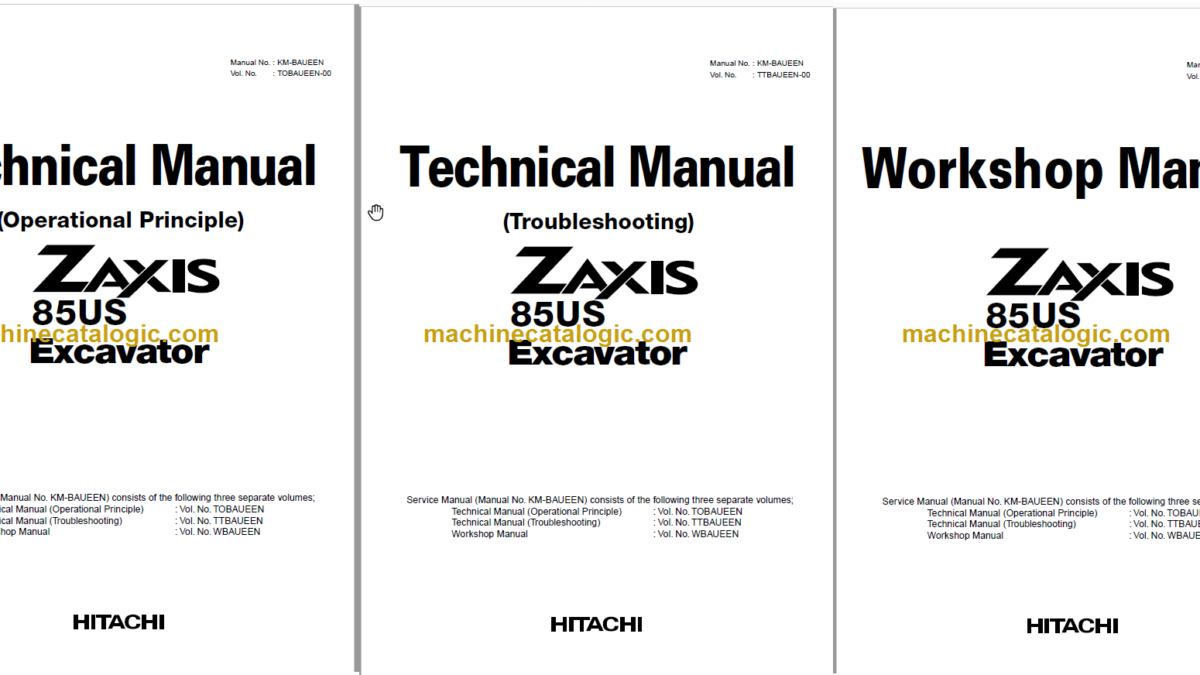Click 'Manual No. : KM-BAUEEN' on the Operational Principle page

(x=277, y=62)
